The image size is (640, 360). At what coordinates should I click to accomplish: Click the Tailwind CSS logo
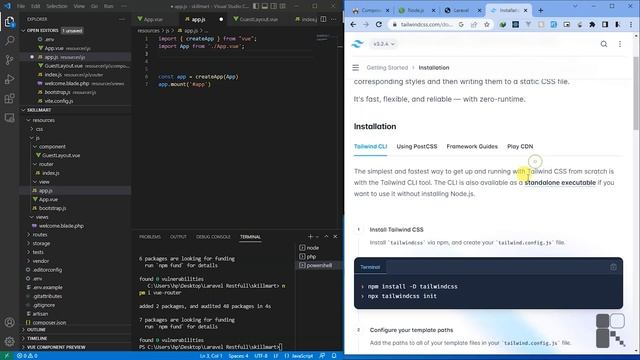(358, 44)
